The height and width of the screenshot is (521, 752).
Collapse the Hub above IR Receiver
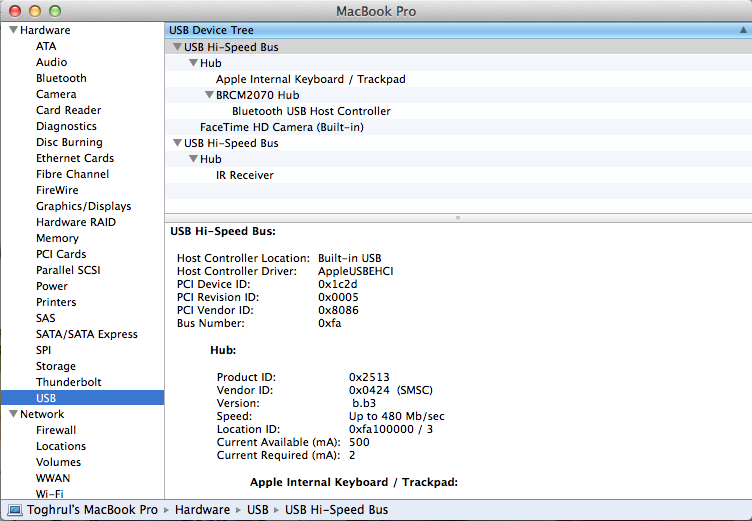(x=193, y=159)
